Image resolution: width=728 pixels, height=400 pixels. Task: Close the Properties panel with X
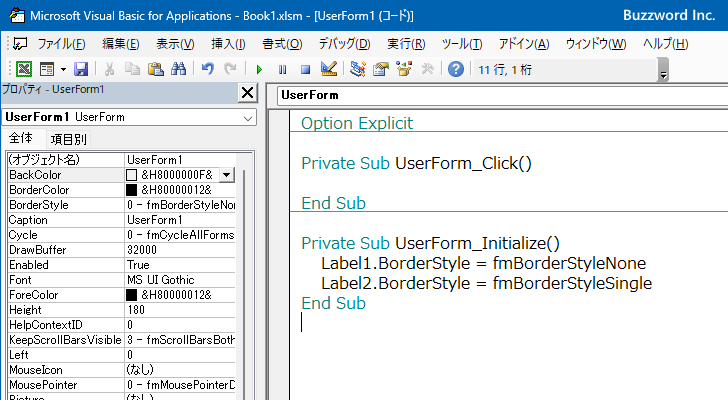pyautogui.click(x=247, y=92)
